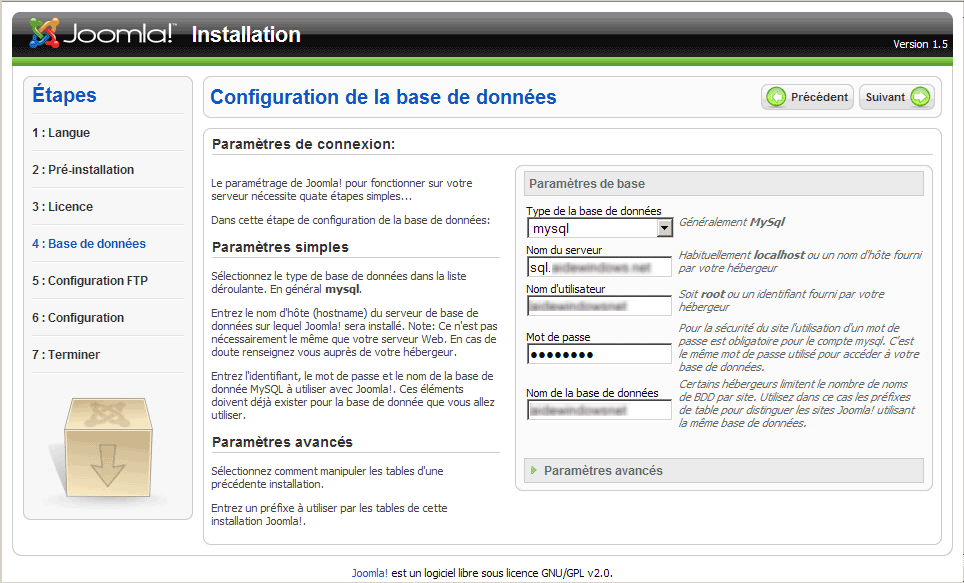Click the 'Version 1.5' text in header
This screenshot has width=964, height=583.
[920, 44]
